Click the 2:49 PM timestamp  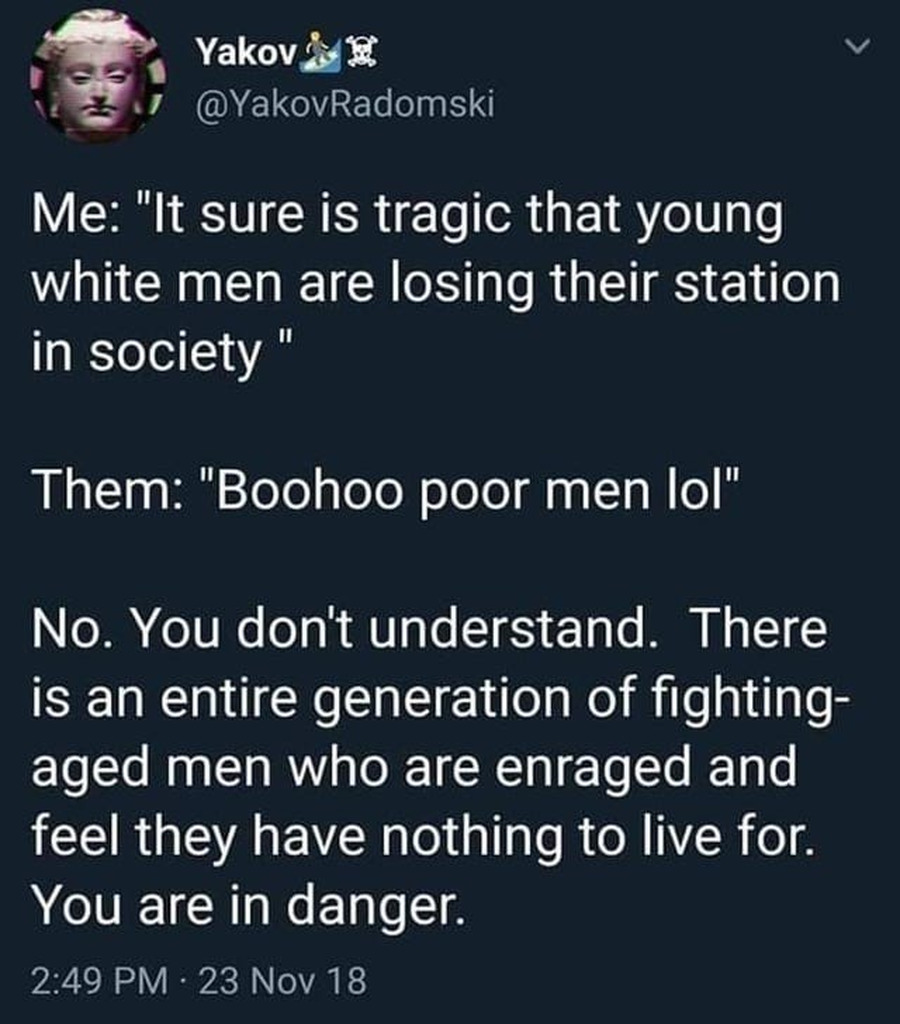(99, 981)
